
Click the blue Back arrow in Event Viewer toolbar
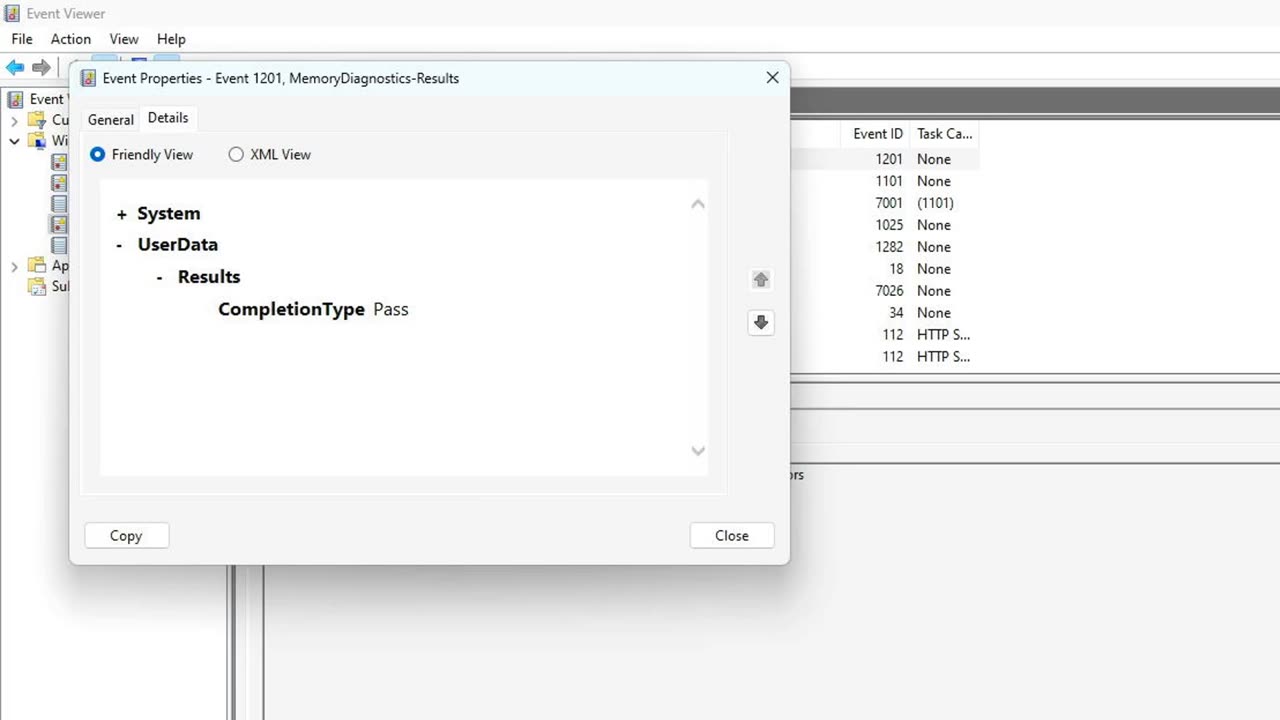coord(15,67)
